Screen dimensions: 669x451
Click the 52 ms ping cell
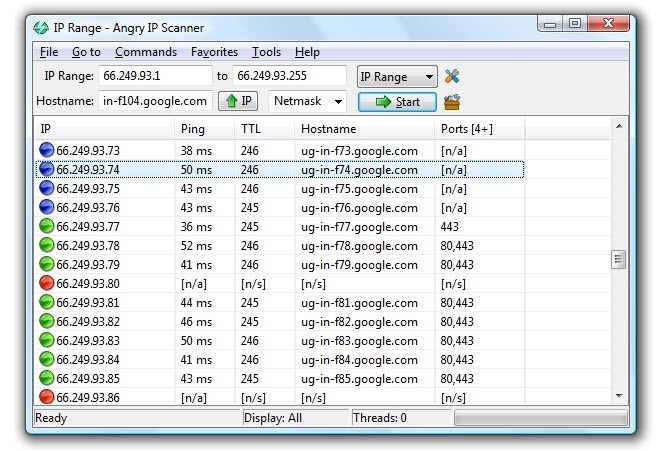click(196, 246)
